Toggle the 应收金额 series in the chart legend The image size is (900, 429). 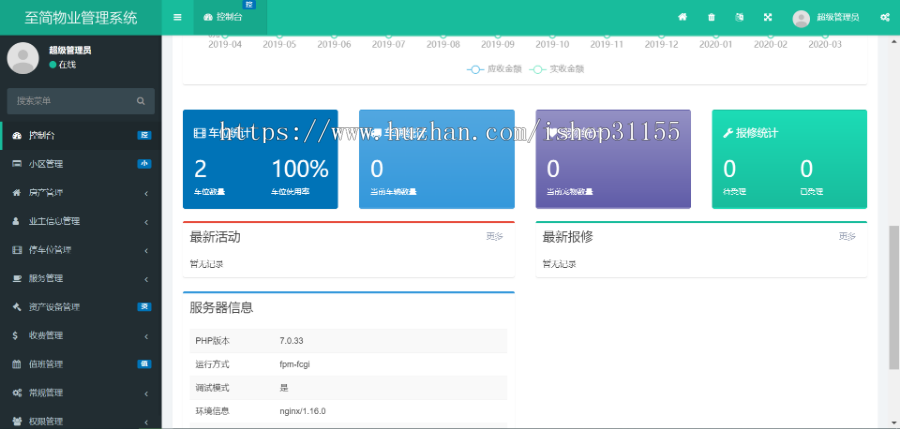click(494, 69)
